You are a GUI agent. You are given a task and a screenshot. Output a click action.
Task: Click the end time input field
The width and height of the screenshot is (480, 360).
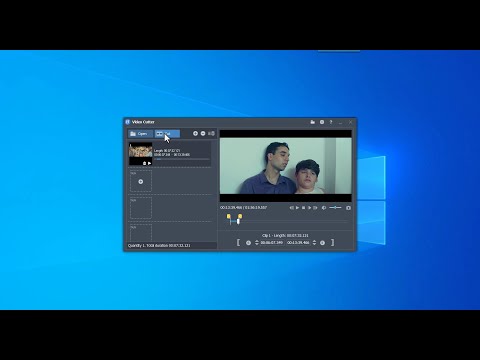[299, 242]
